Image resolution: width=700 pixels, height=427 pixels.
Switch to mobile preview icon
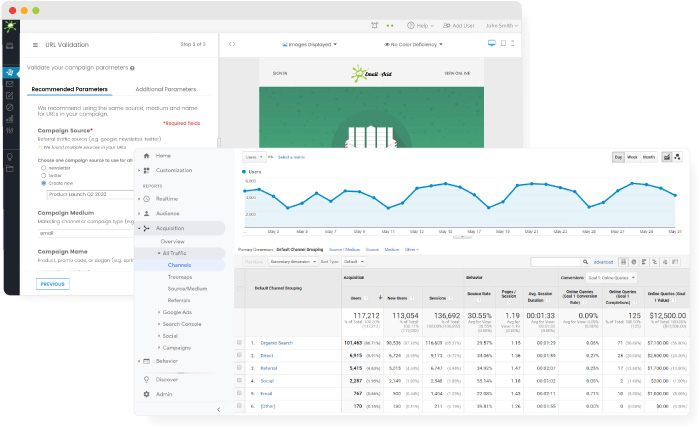pos(512,43)
